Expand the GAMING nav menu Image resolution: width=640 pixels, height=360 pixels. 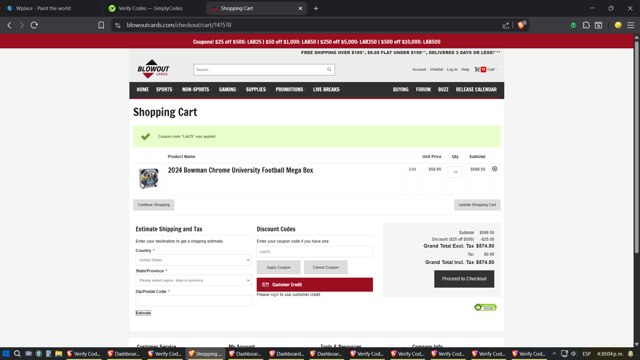(x=228, y=89)
